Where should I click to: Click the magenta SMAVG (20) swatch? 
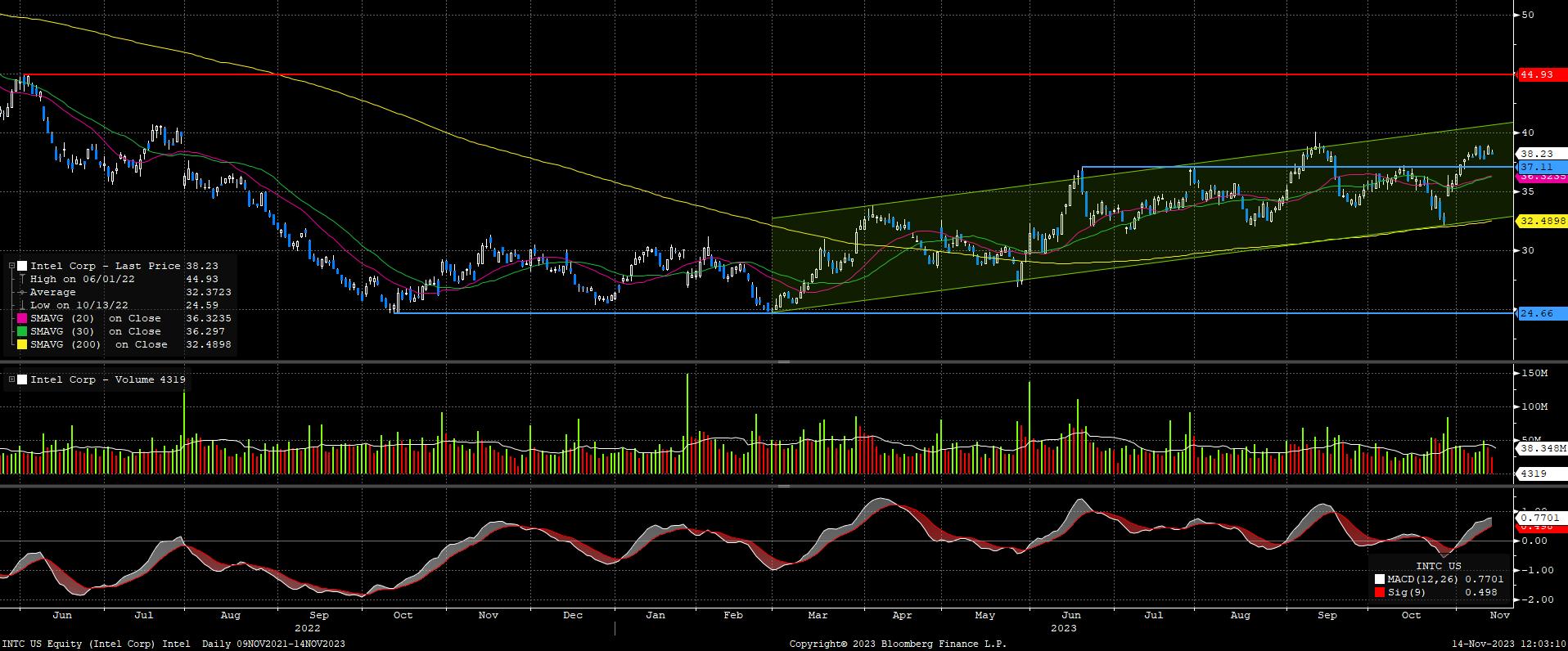(x=23, y=318)
